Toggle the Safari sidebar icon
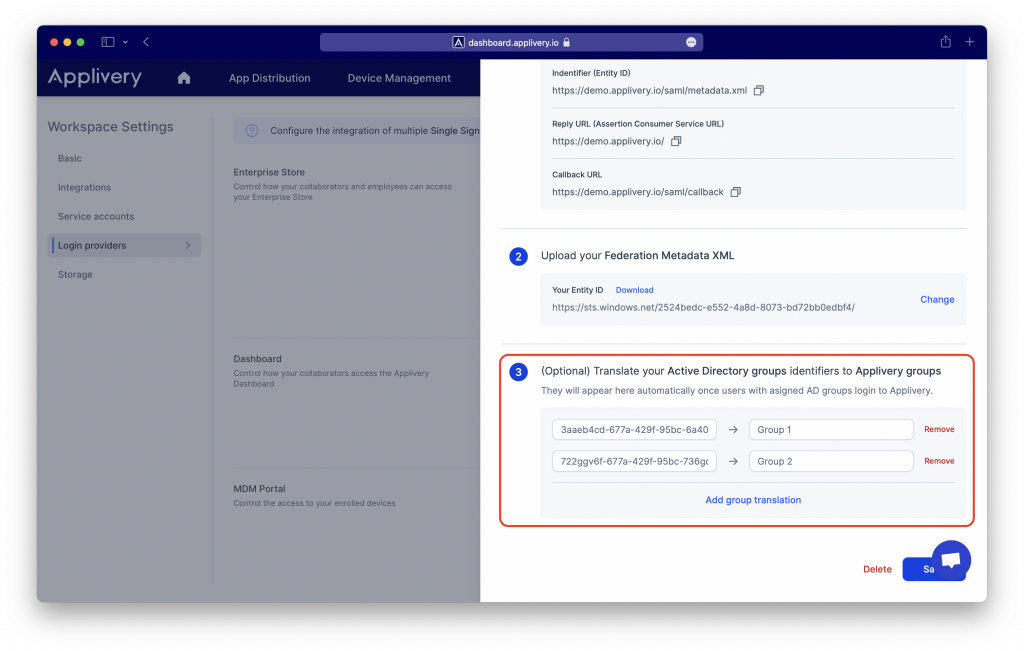The width and height of the screenshot is (1024, 651). point(108,42)
